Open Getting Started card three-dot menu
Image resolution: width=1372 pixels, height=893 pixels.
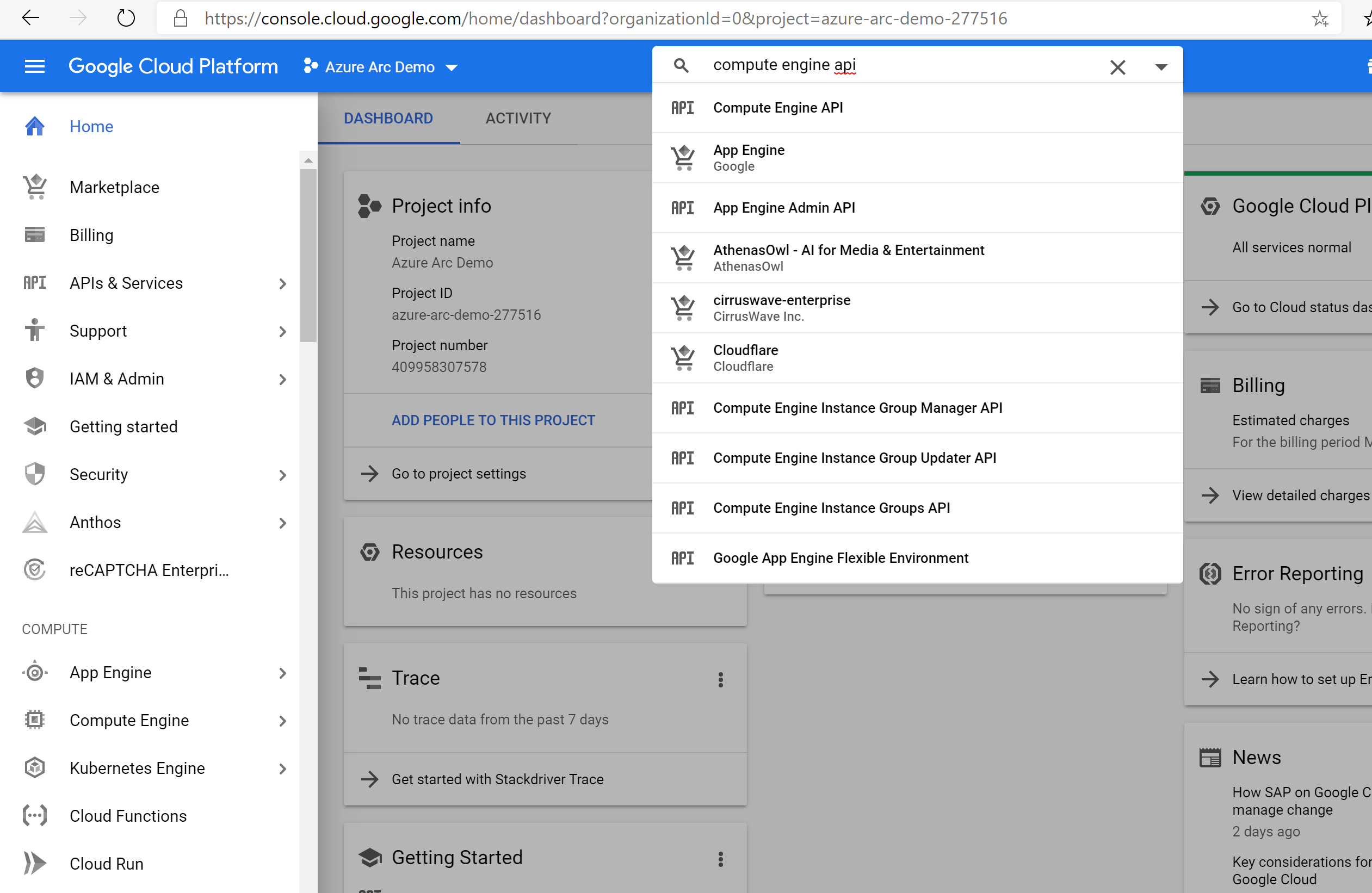click(721, 859)
